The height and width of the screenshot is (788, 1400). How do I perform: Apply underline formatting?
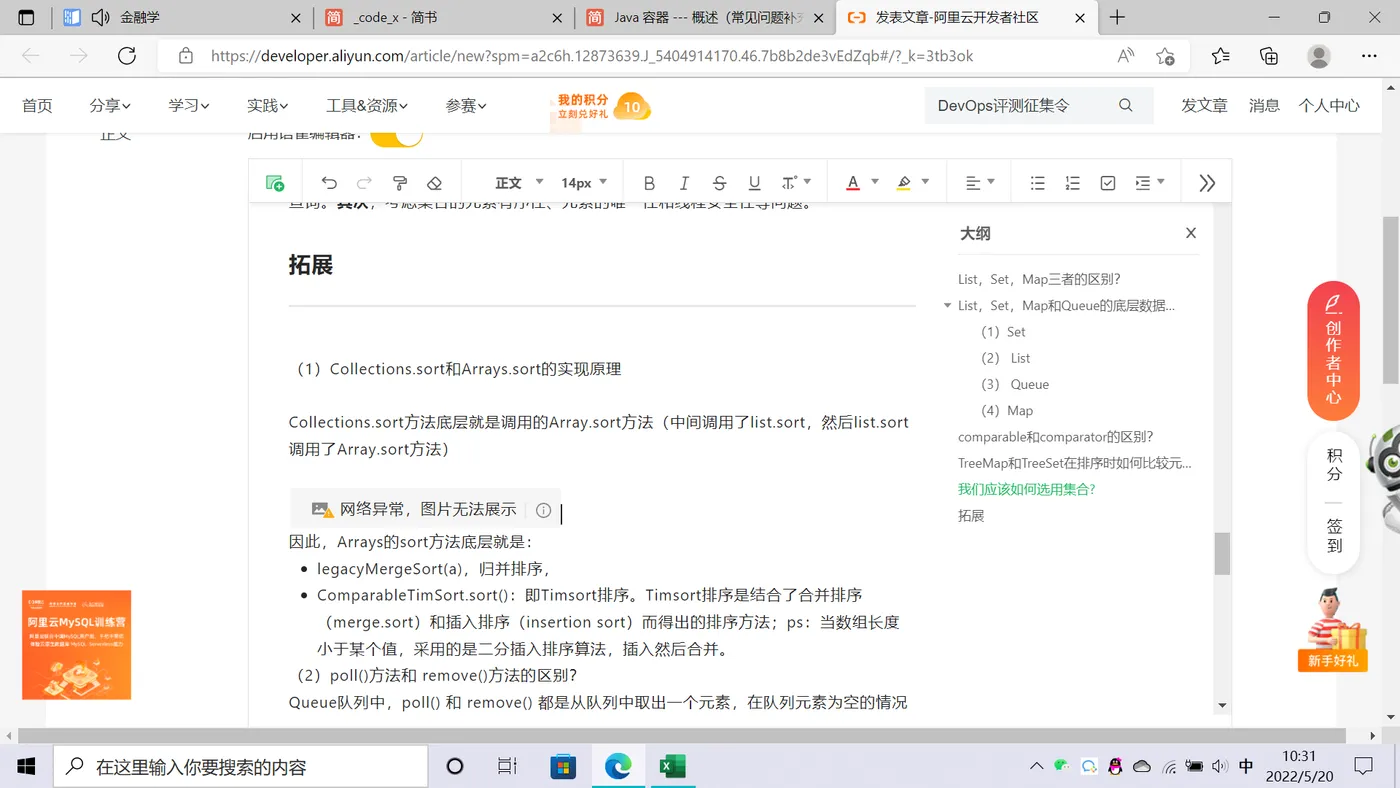pyautogui.click(x=754, y=183)
